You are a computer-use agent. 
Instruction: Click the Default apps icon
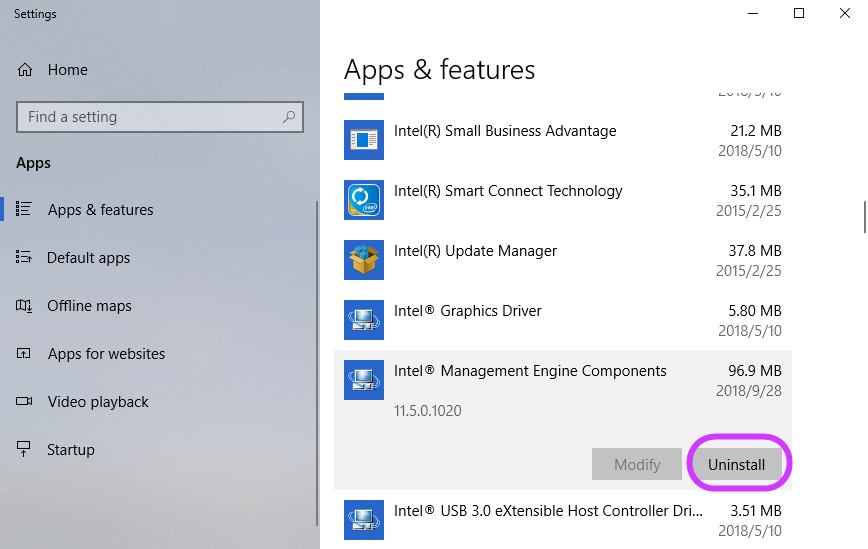(24, 257)
